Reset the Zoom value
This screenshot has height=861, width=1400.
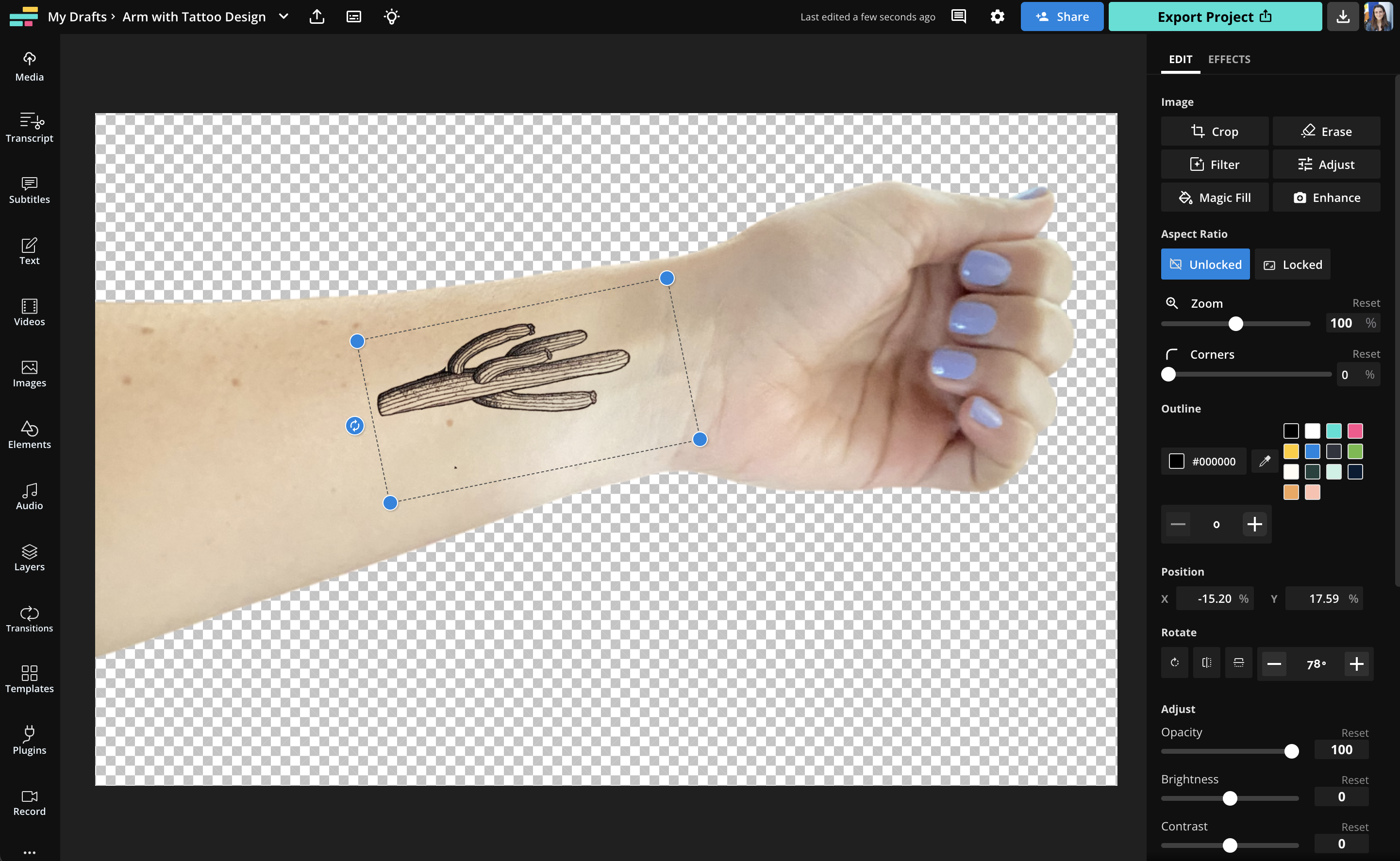click(1366, 303)
